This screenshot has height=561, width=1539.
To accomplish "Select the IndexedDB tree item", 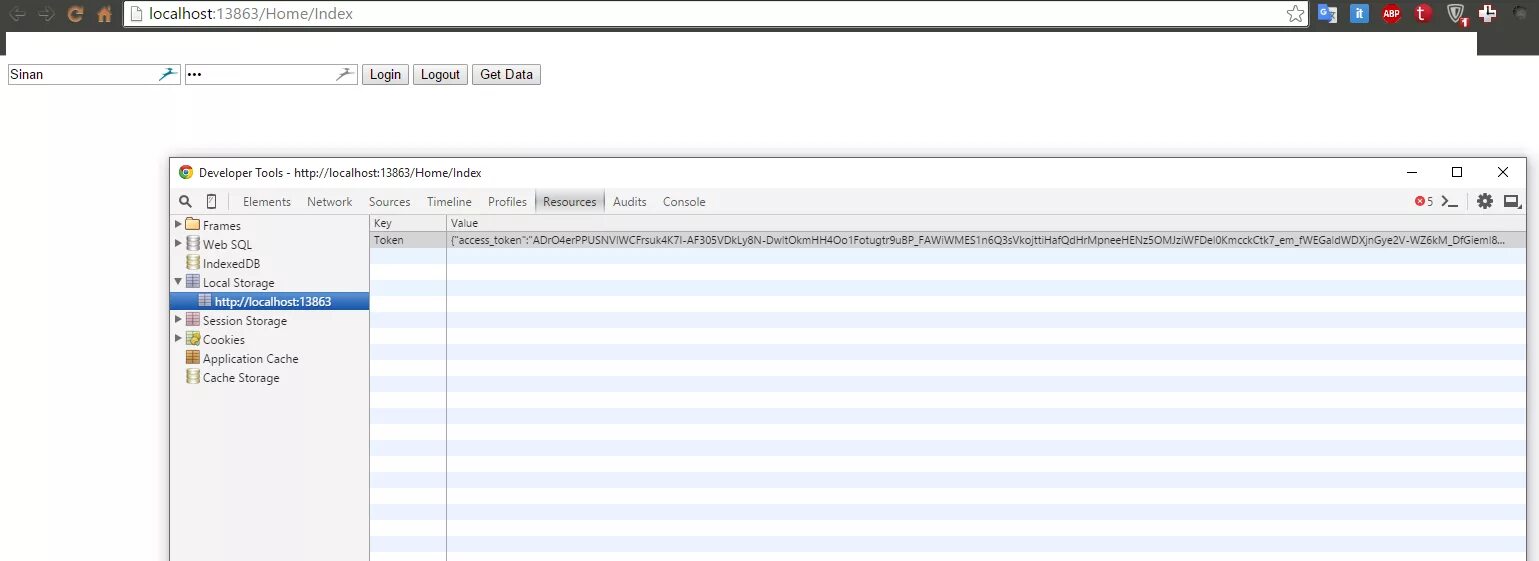I will coord(231,264).
